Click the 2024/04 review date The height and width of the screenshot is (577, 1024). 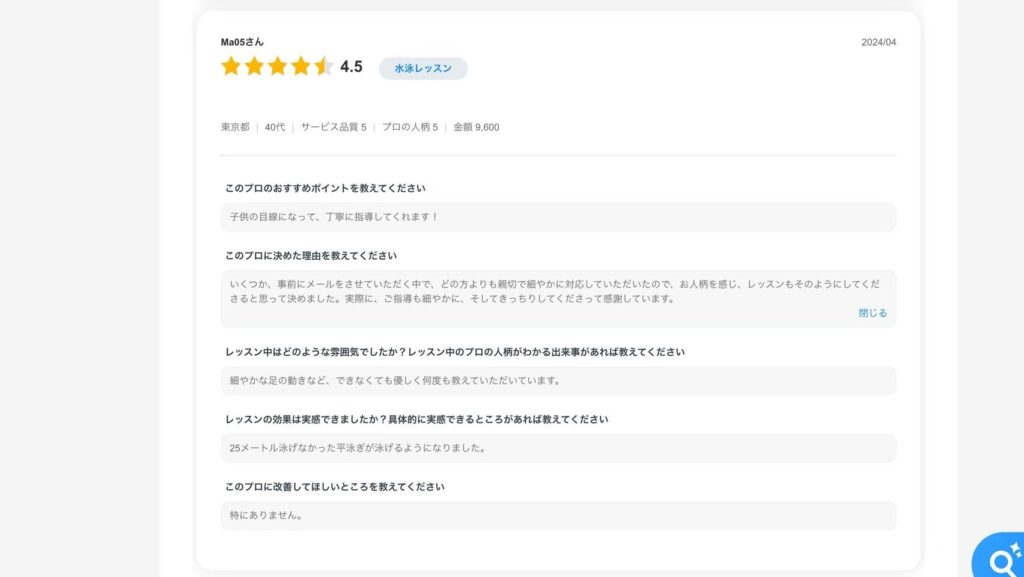coord(878,42)
